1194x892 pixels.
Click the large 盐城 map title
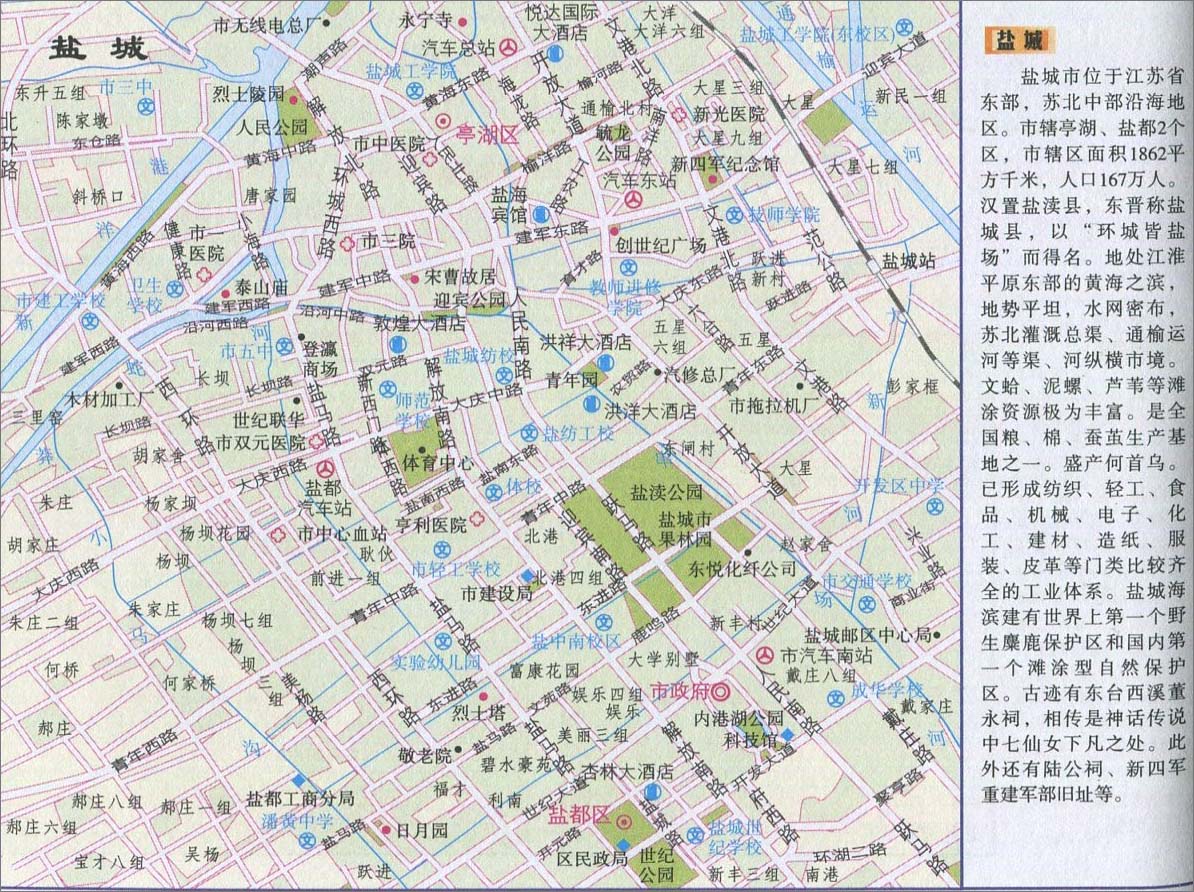click(100, 49)
